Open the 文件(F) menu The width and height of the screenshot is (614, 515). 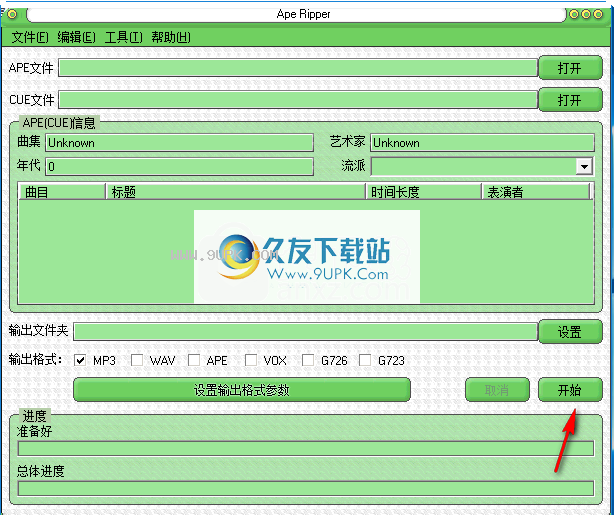pyautogui.click(x=30, y=37)
